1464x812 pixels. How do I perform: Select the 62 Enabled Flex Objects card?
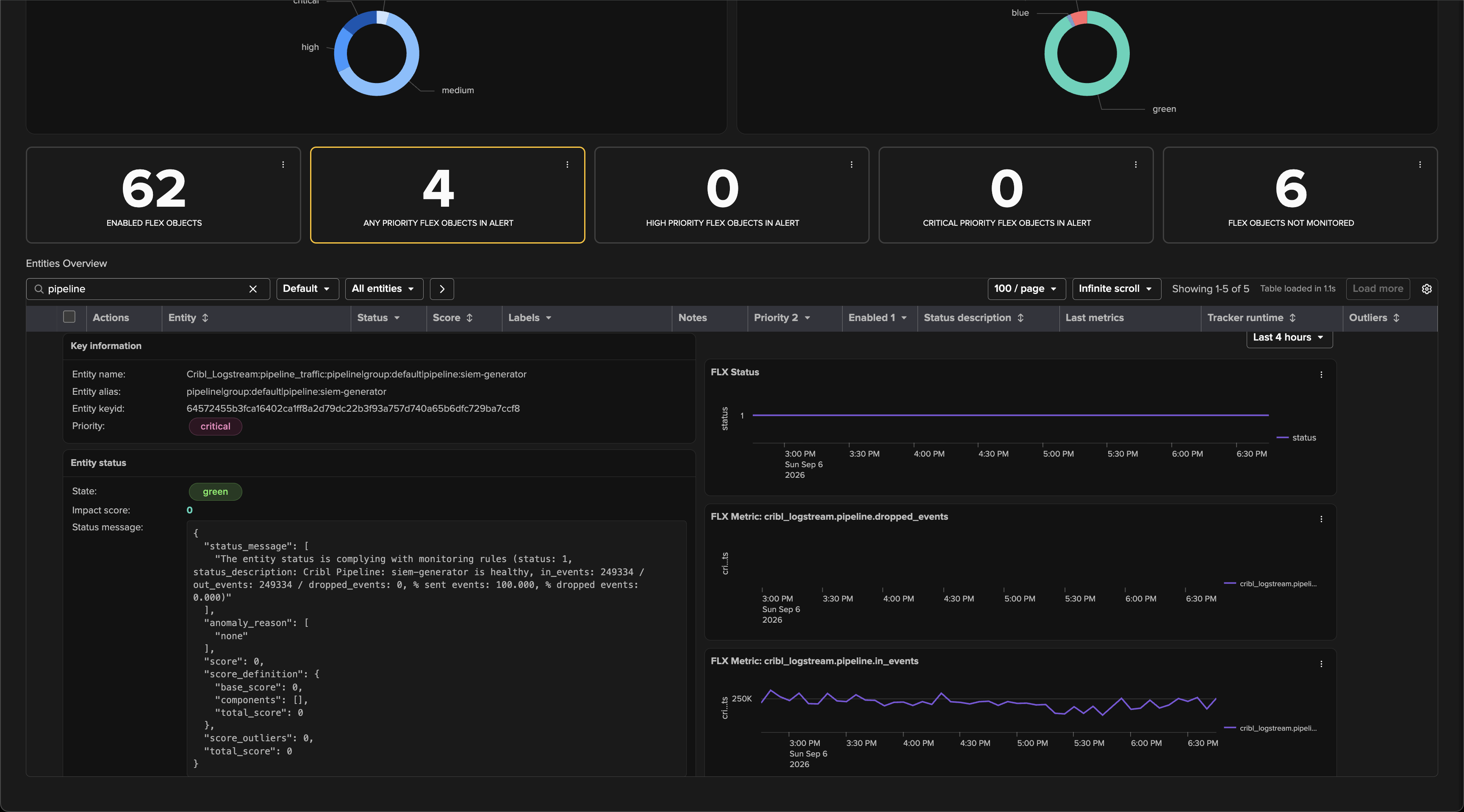pyautogui.click(x=163, y=195)
